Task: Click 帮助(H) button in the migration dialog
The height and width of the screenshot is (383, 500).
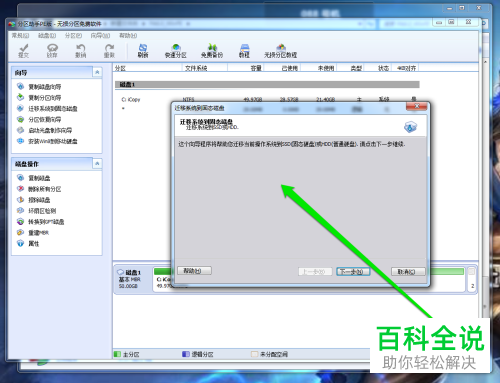Action: tap(194, 271)
